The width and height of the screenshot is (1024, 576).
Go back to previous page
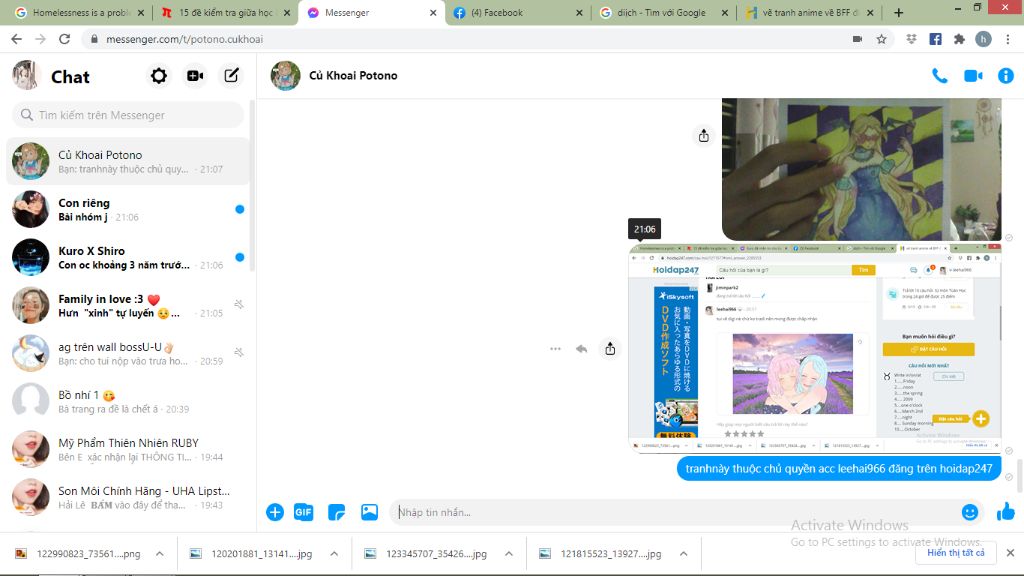[16, 39]
